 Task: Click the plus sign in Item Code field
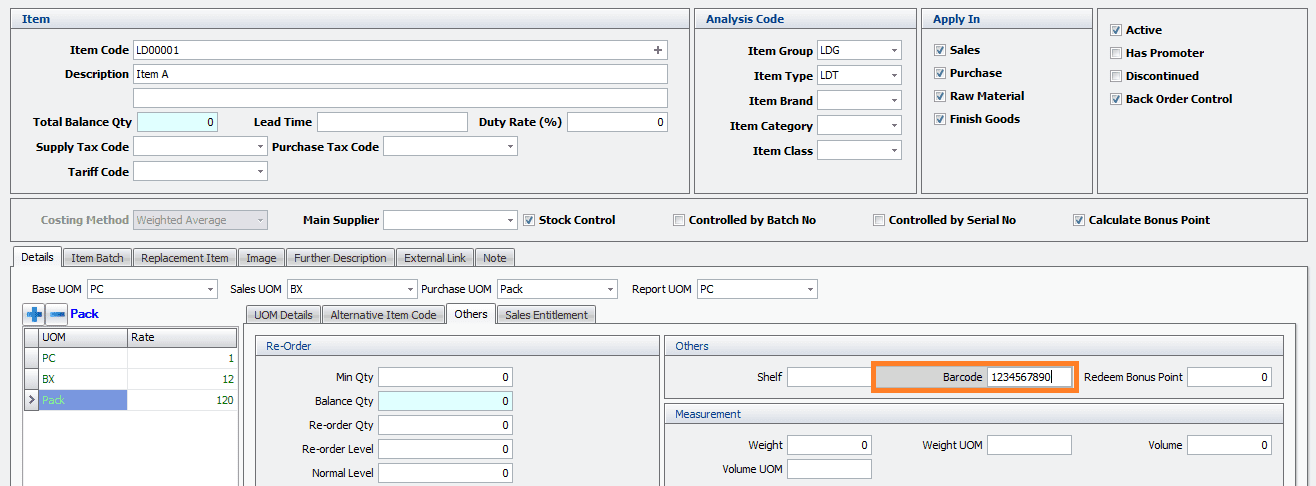[657, 50]
